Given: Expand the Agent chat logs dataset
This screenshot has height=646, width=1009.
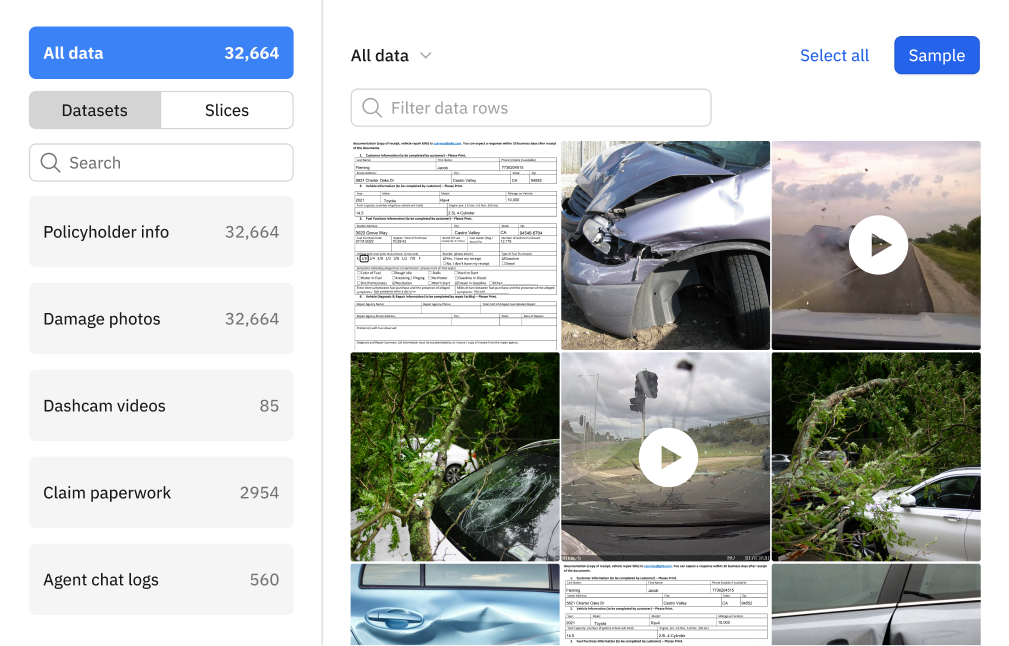Looking at the screenshot, I should click(x=160, y=579).
